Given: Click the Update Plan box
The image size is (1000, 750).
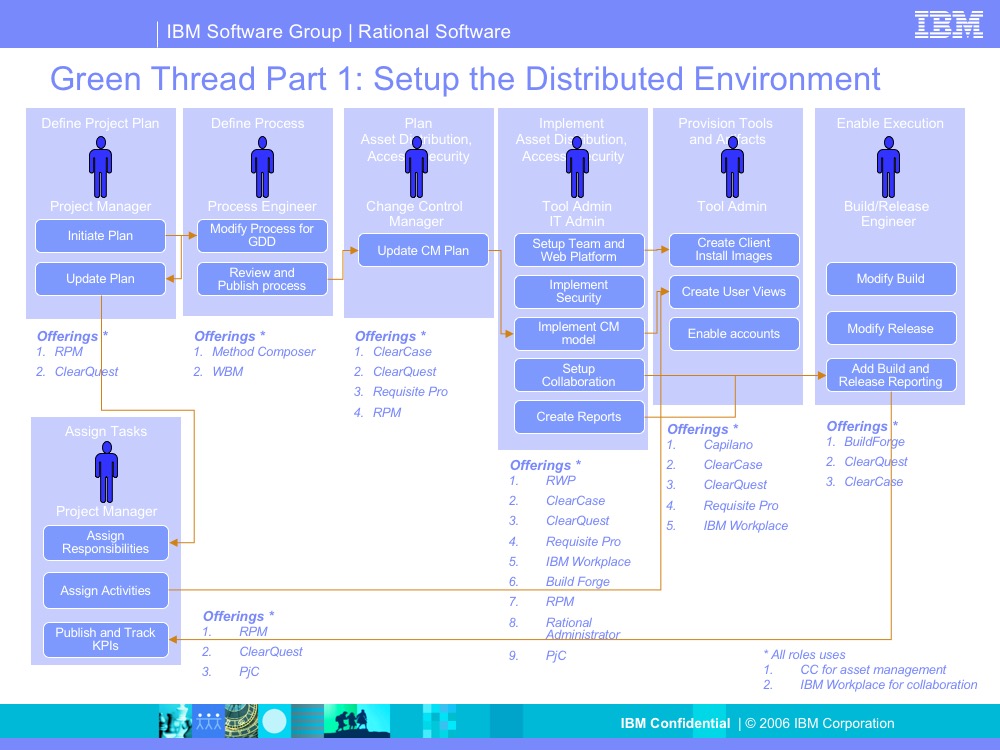Looking at the screenshot, I should [100, 279].
